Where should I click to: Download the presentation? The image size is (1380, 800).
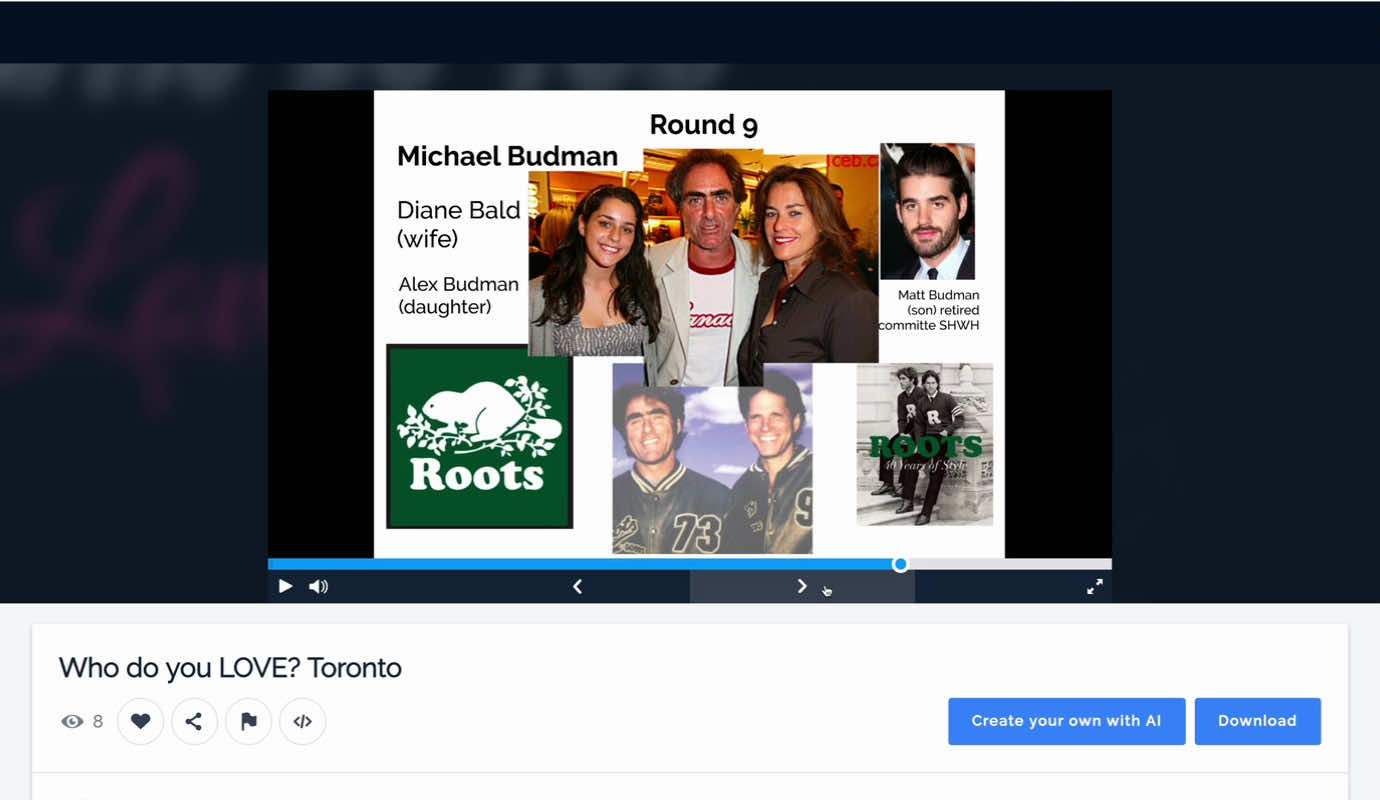1257,721
